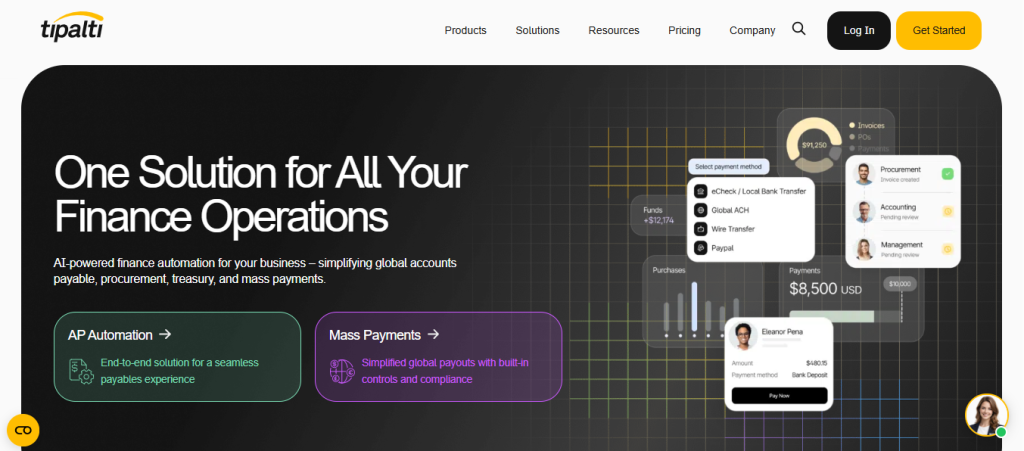Open the Products menu
Viewport: 1024px width, 451px height.
[466, 30]
